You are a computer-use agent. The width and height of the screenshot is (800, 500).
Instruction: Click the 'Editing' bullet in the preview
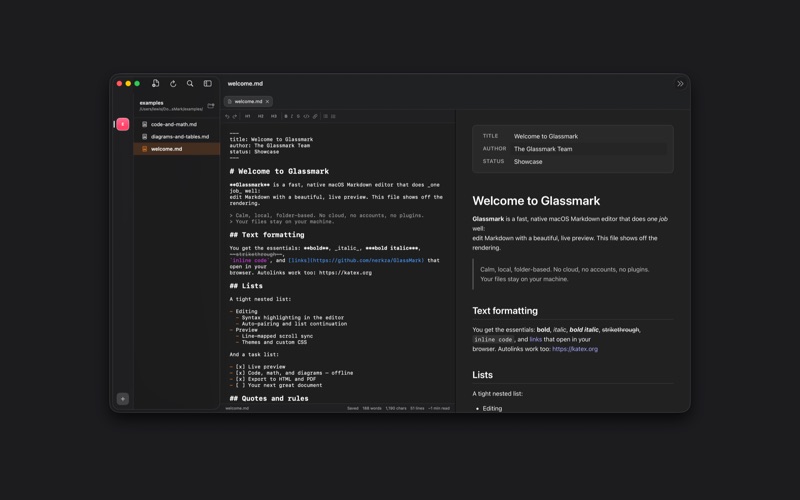492,409
